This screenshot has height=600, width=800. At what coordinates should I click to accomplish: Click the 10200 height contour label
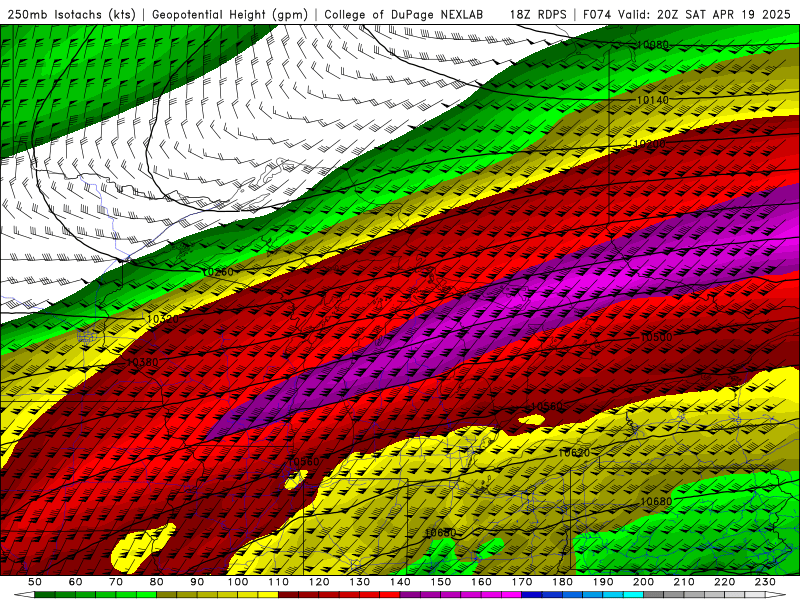coord(649,144)
